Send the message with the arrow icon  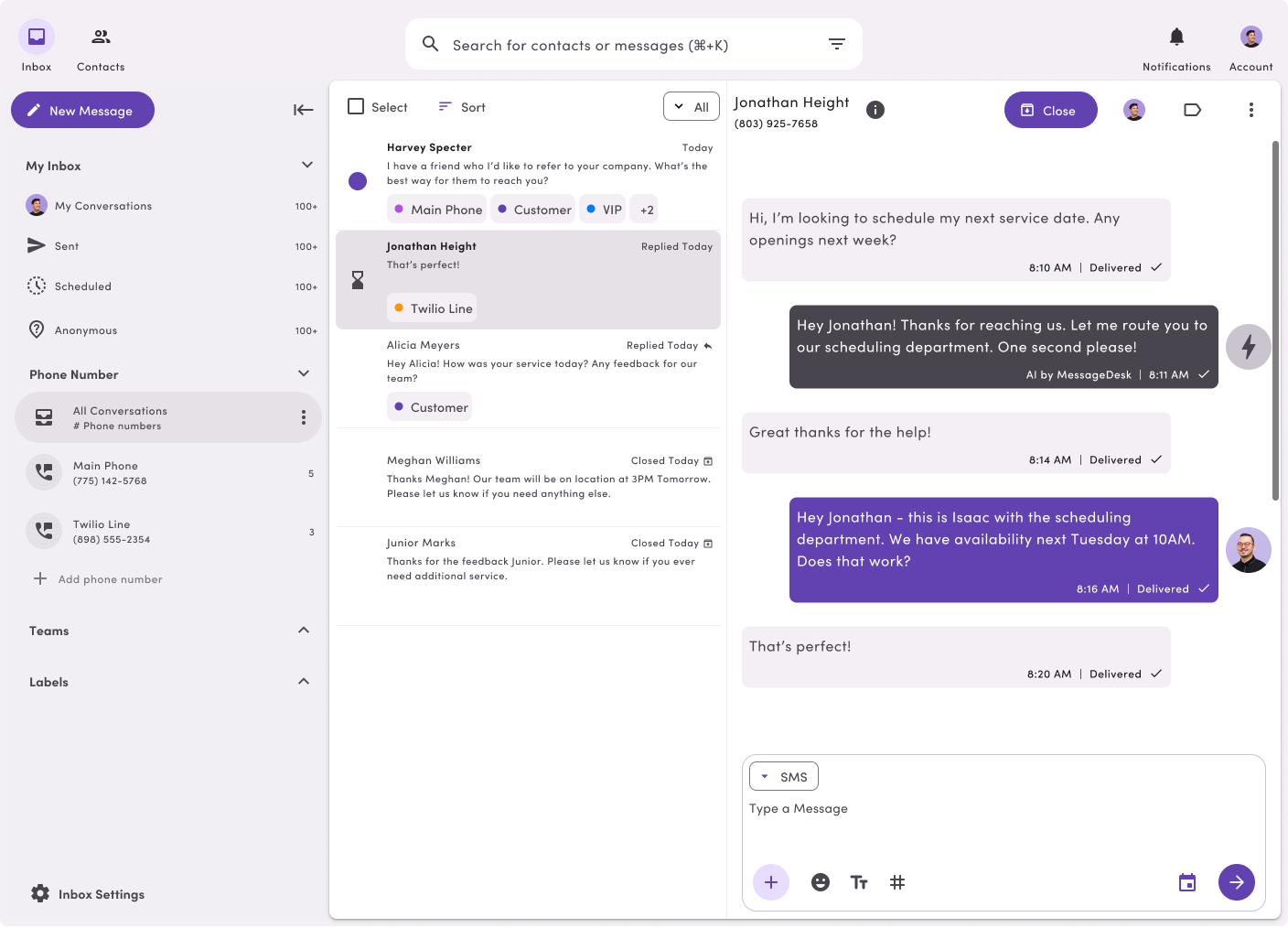point(1237,882)
